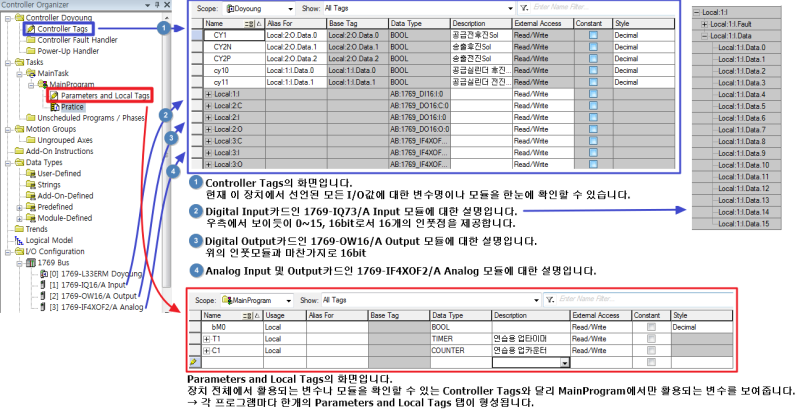Click the 1769 Bus backplane icon
The height and width of the screenshot is (410, 800).
coord(31,263)
